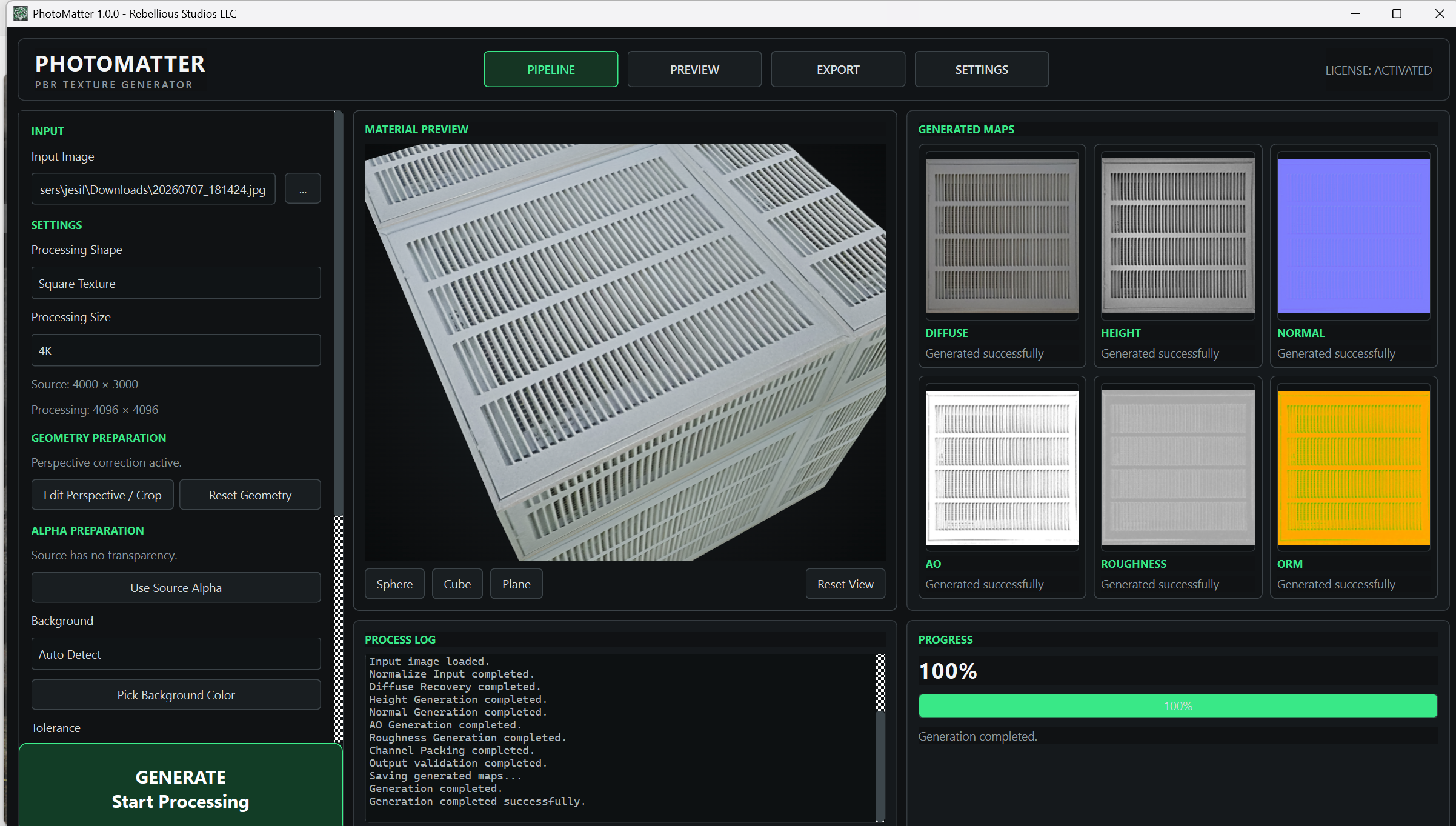The width and height of the screenshot is (1456, 826).
Task: Open the DIFFUSE map thumbnail
Action: point(1002,236)
